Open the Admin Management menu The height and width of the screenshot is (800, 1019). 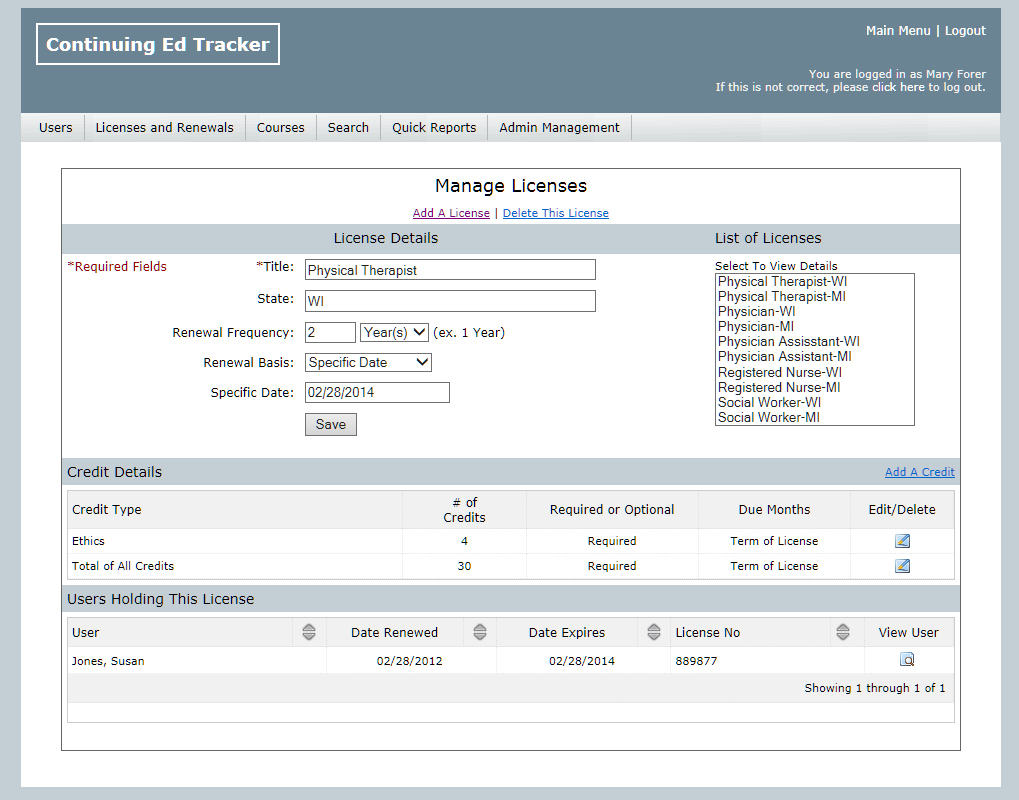click(x=559, y=128)
